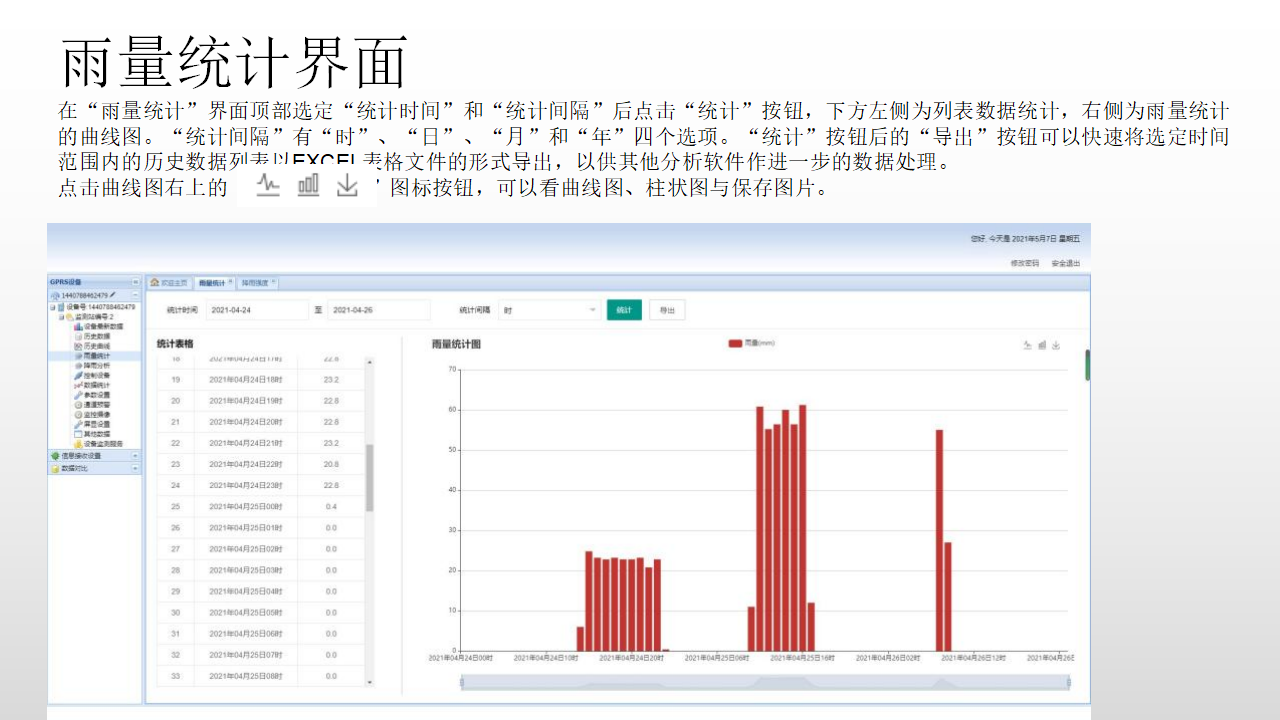1280x720 pixels.
Task: Open 其他数据 in the sidebar tree
Action: click(97, 434)
